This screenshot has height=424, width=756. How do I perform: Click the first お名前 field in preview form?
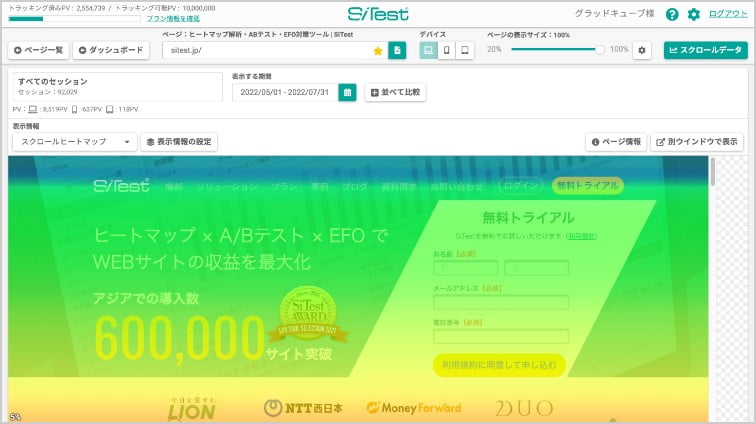pyautogui.click(x=466, y=268)
